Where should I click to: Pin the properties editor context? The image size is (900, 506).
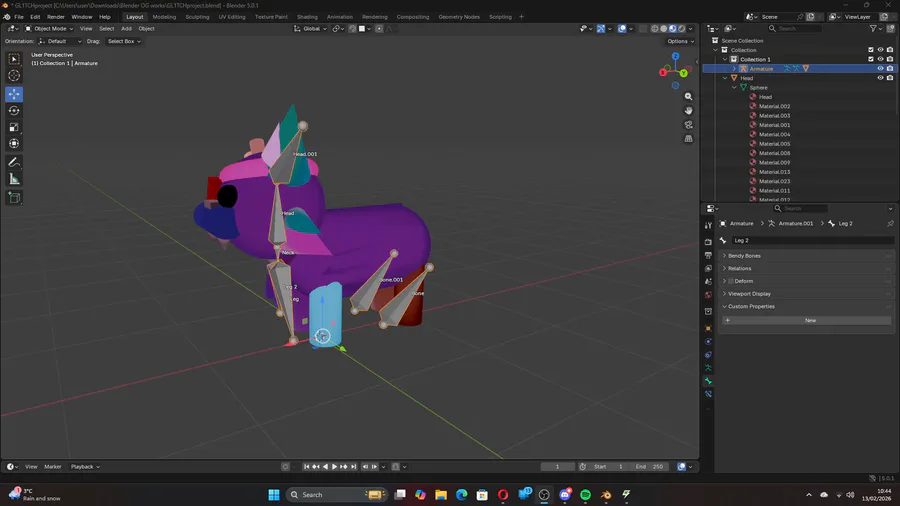point(890,224)
